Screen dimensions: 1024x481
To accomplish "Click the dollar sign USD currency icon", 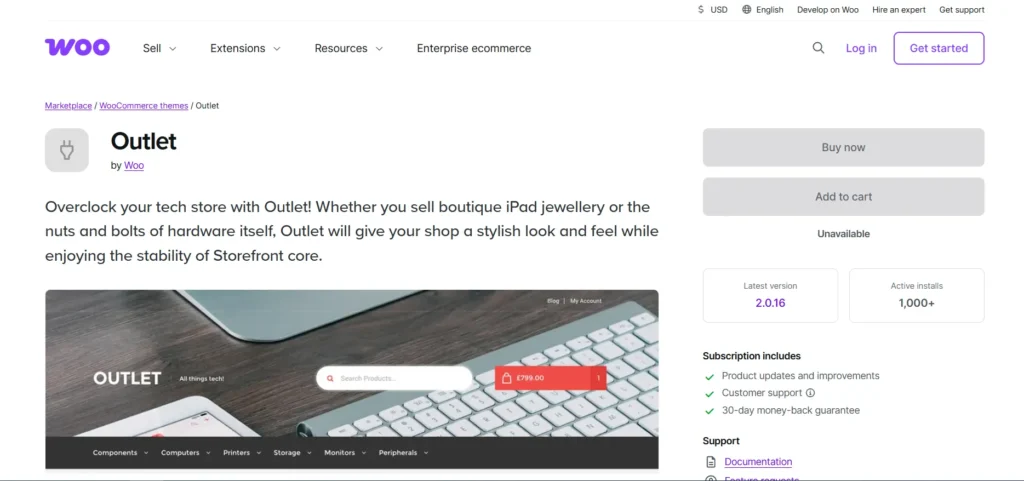I will (x=701, y=10).
